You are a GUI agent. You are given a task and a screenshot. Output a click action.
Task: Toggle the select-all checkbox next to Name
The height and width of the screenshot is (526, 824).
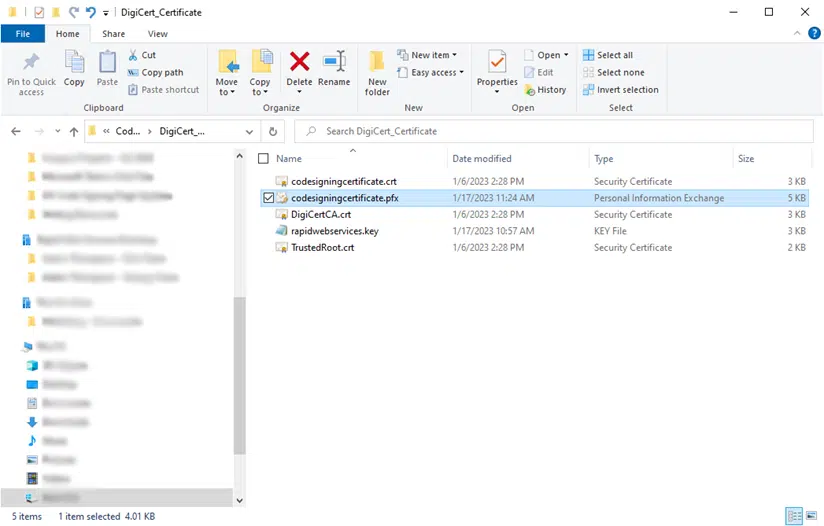pos(263,159)
